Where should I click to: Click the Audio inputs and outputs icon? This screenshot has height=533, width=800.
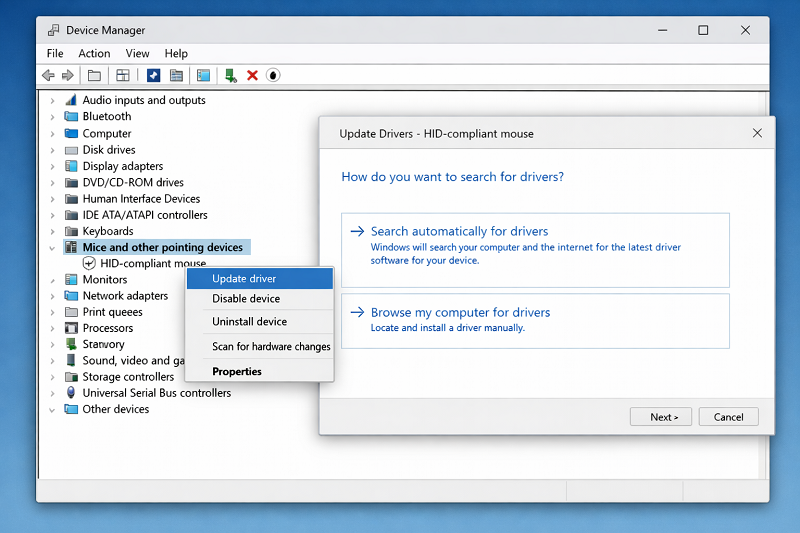71,100
